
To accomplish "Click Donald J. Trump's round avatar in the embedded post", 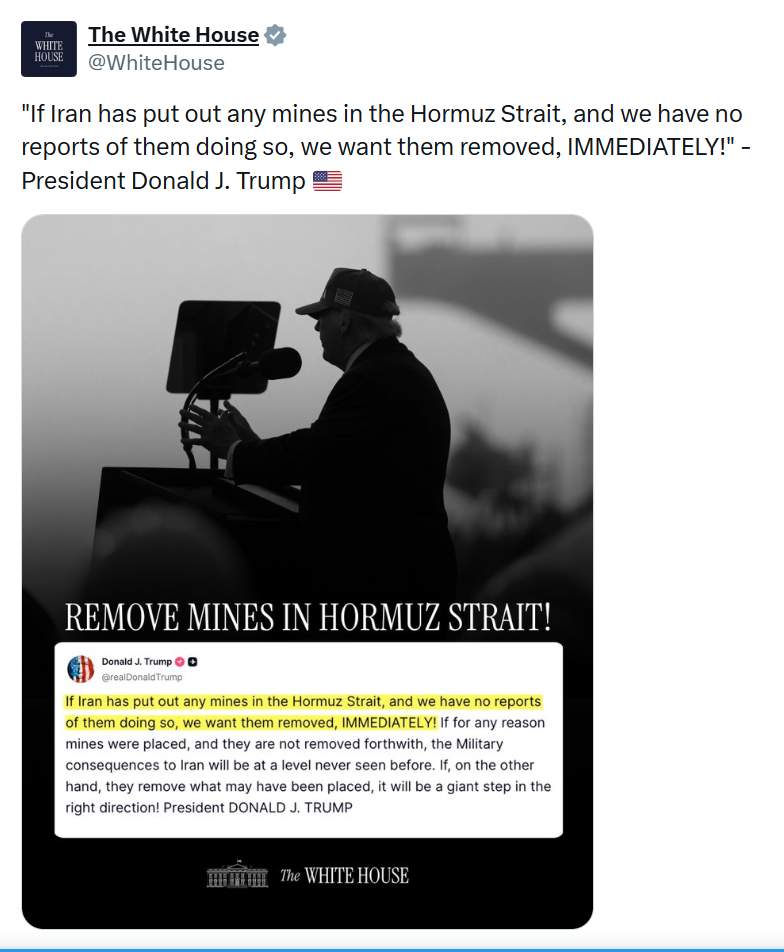I will pyautogui.click(x=81, y=668).
